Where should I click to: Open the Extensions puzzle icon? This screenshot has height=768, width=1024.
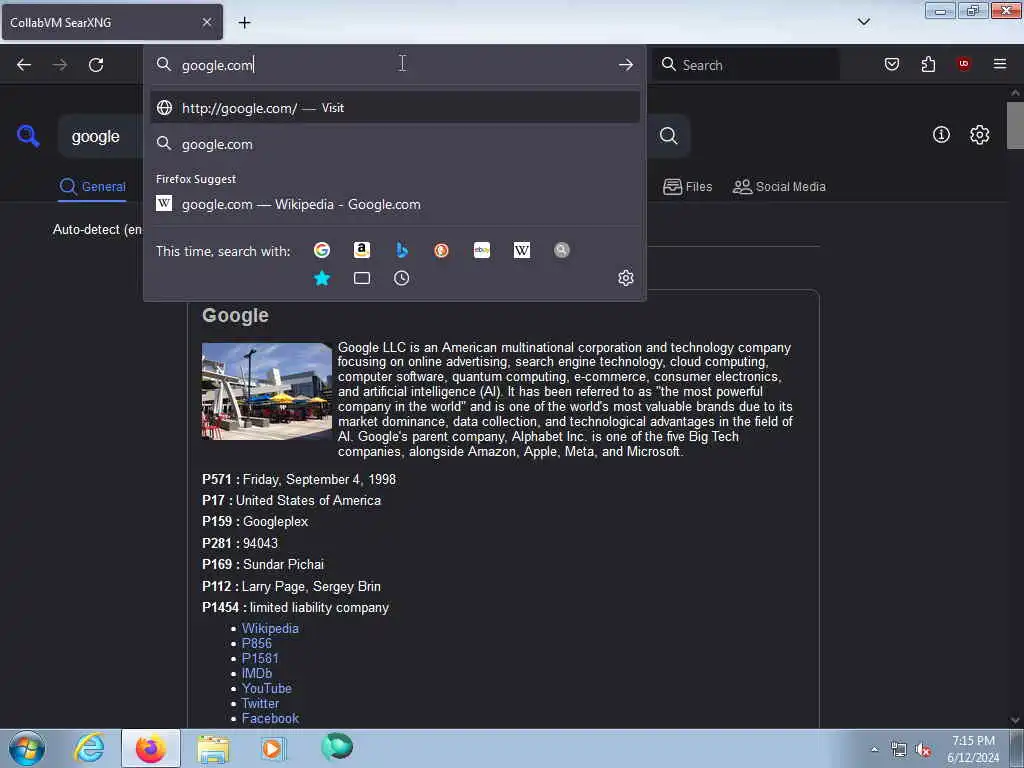928,64
